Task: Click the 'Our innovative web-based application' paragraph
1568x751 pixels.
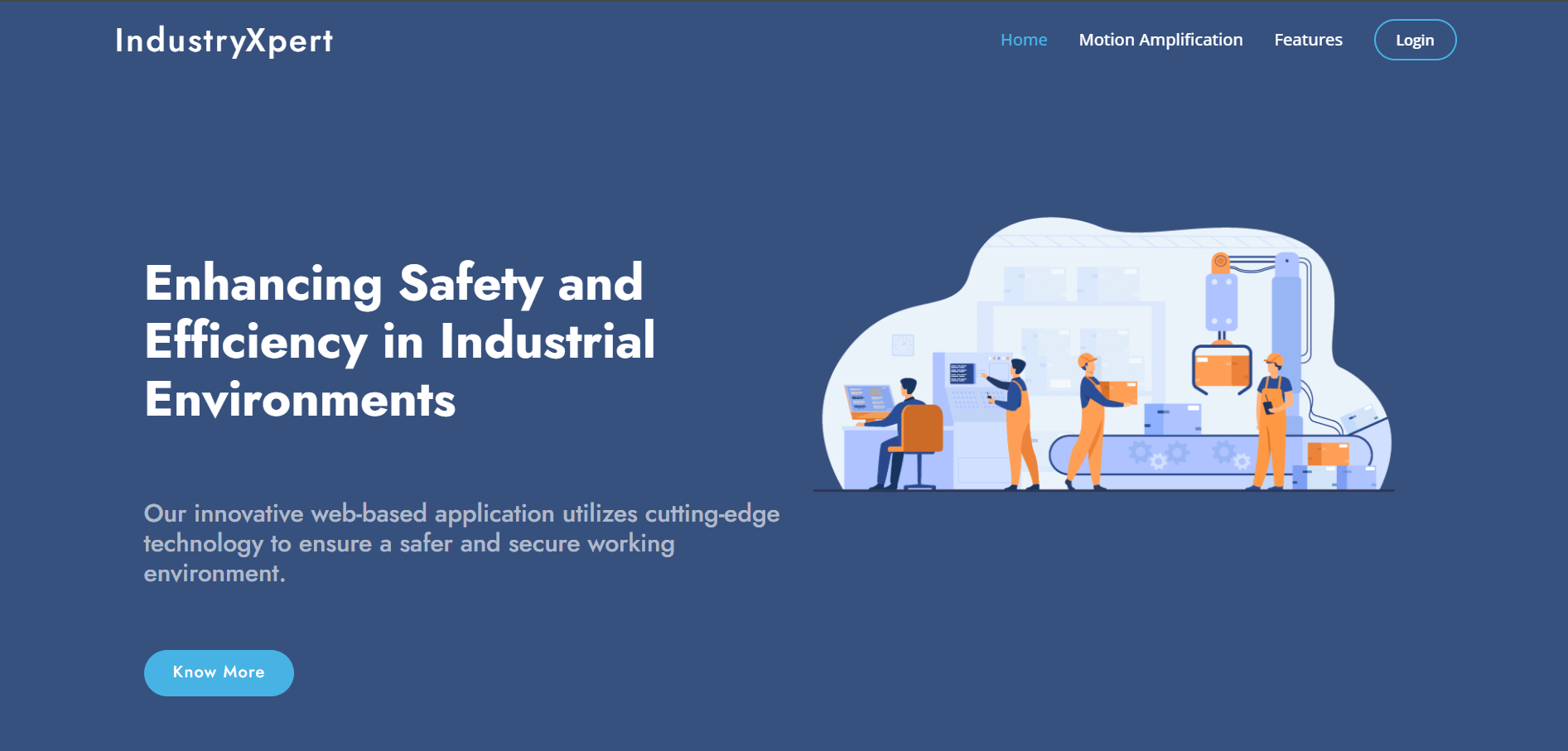Action: point(461,543)
